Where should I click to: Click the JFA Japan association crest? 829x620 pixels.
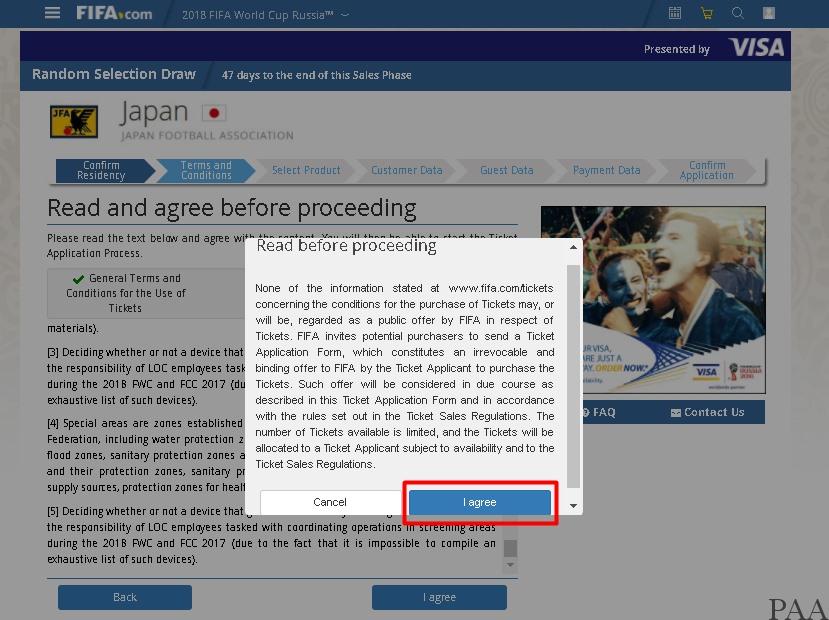(74, 122)
